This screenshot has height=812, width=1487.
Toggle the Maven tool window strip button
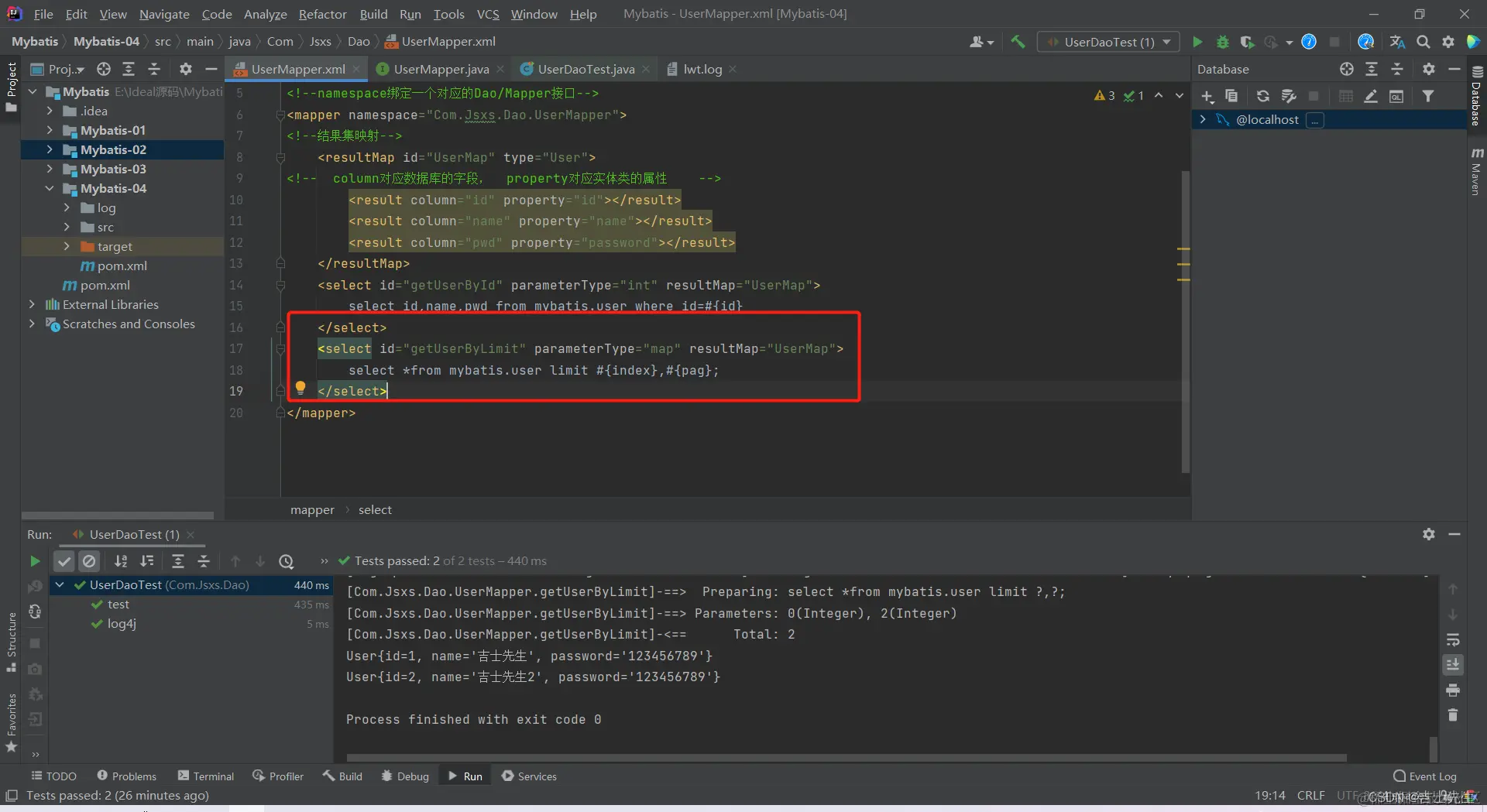(x=1476, y=171)
